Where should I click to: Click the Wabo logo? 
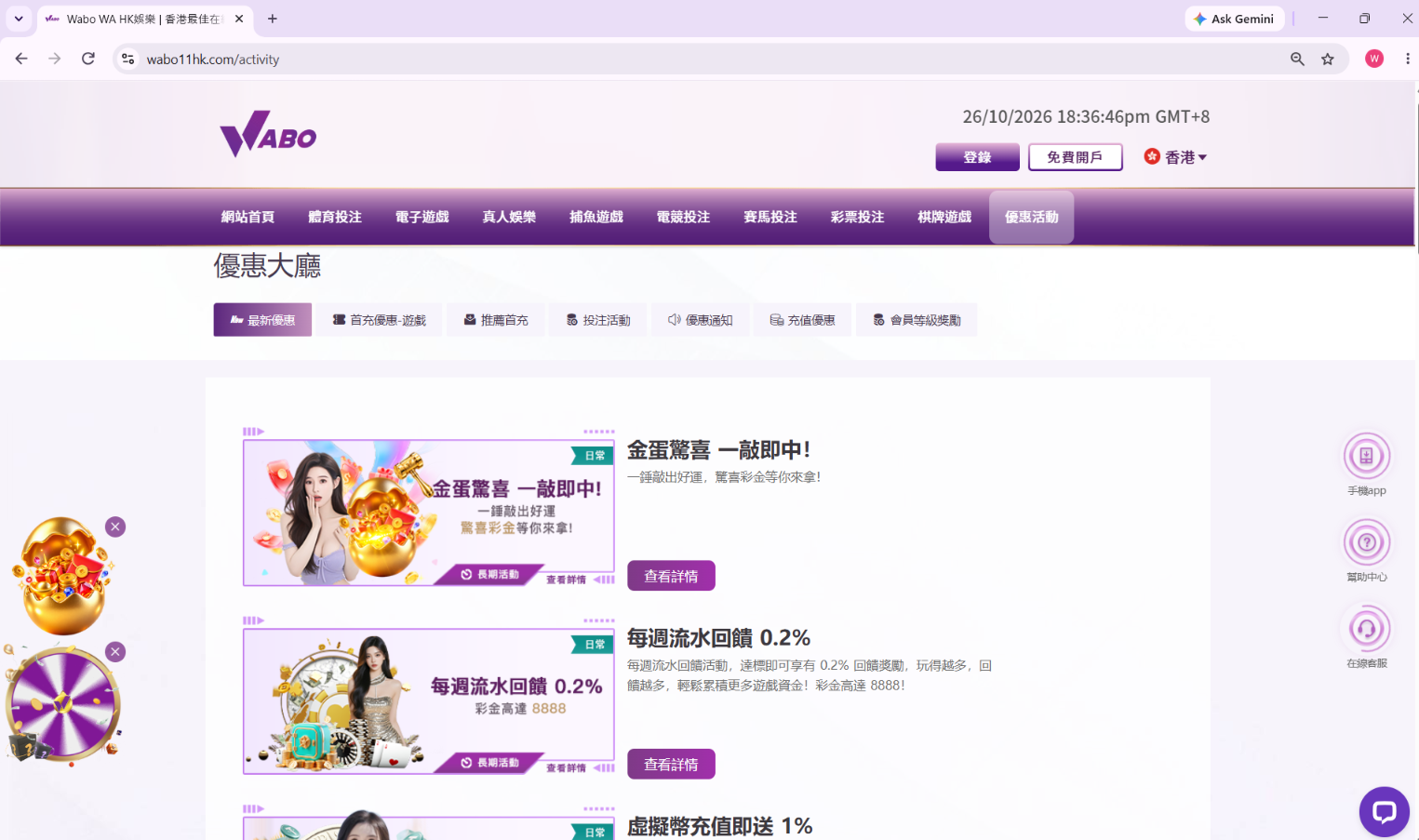pos(268,134)
